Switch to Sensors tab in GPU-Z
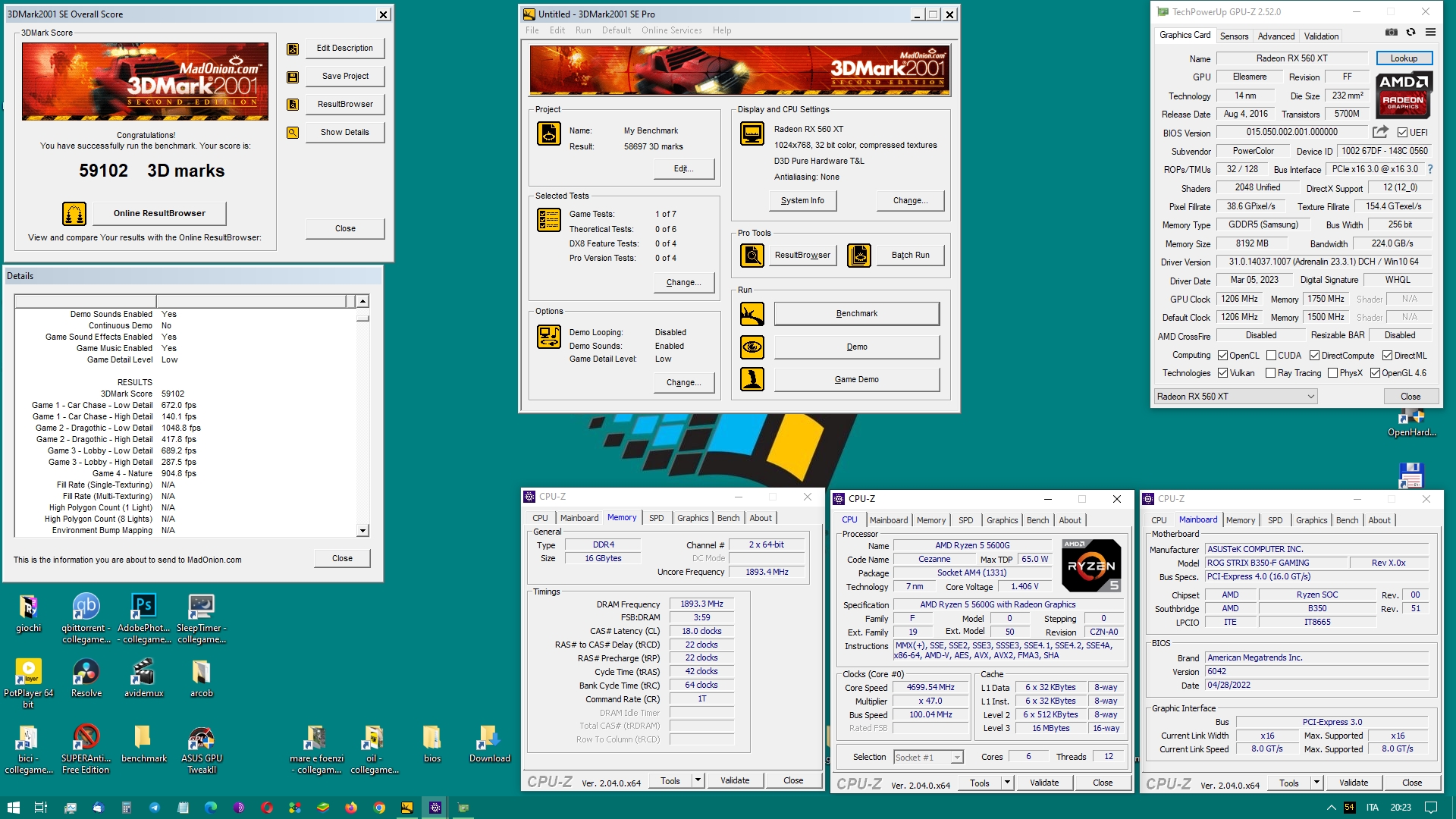The image size is (1456, 819). pos(1234,36)
